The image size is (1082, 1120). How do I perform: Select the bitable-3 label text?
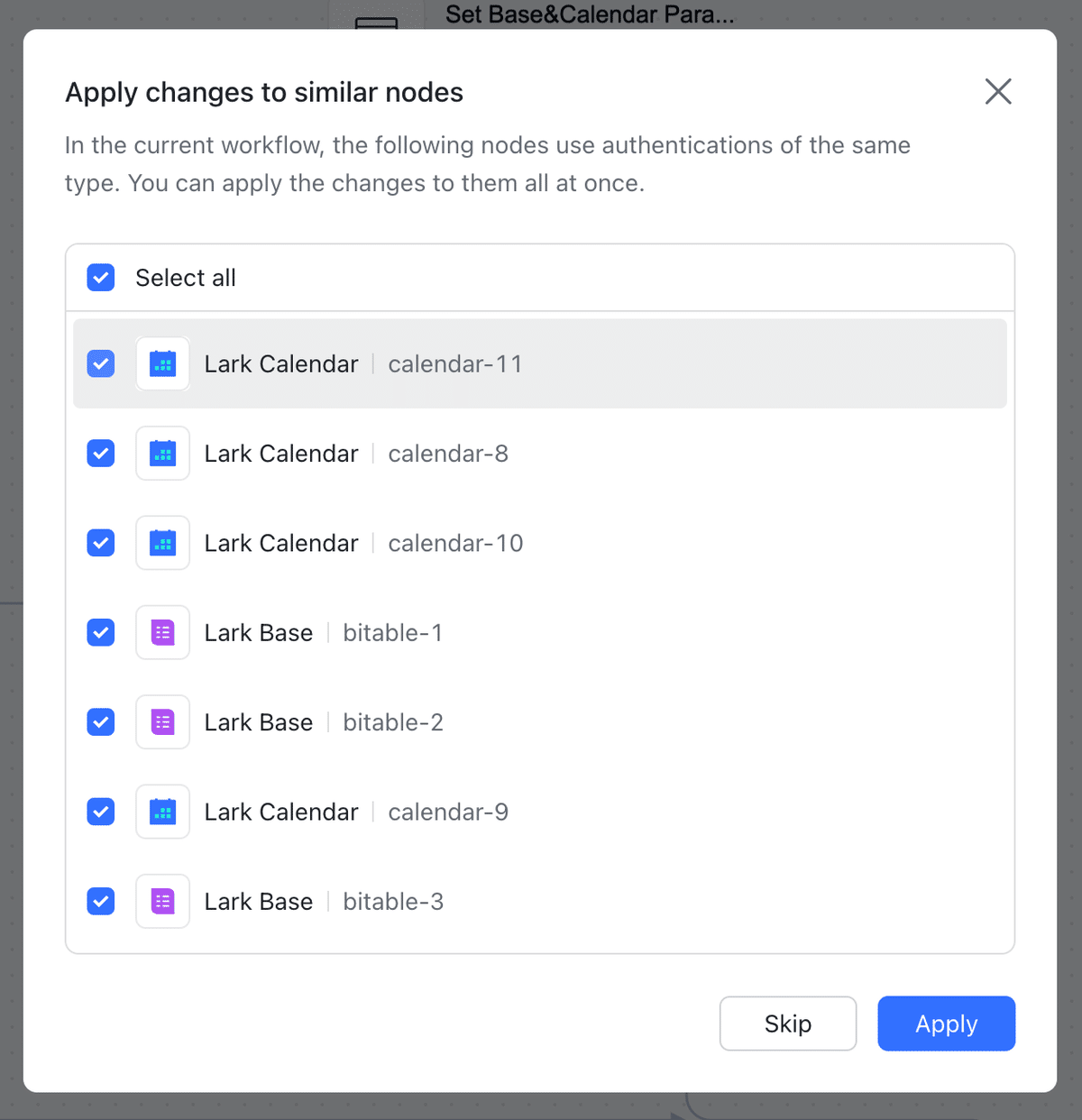(393, 902)
